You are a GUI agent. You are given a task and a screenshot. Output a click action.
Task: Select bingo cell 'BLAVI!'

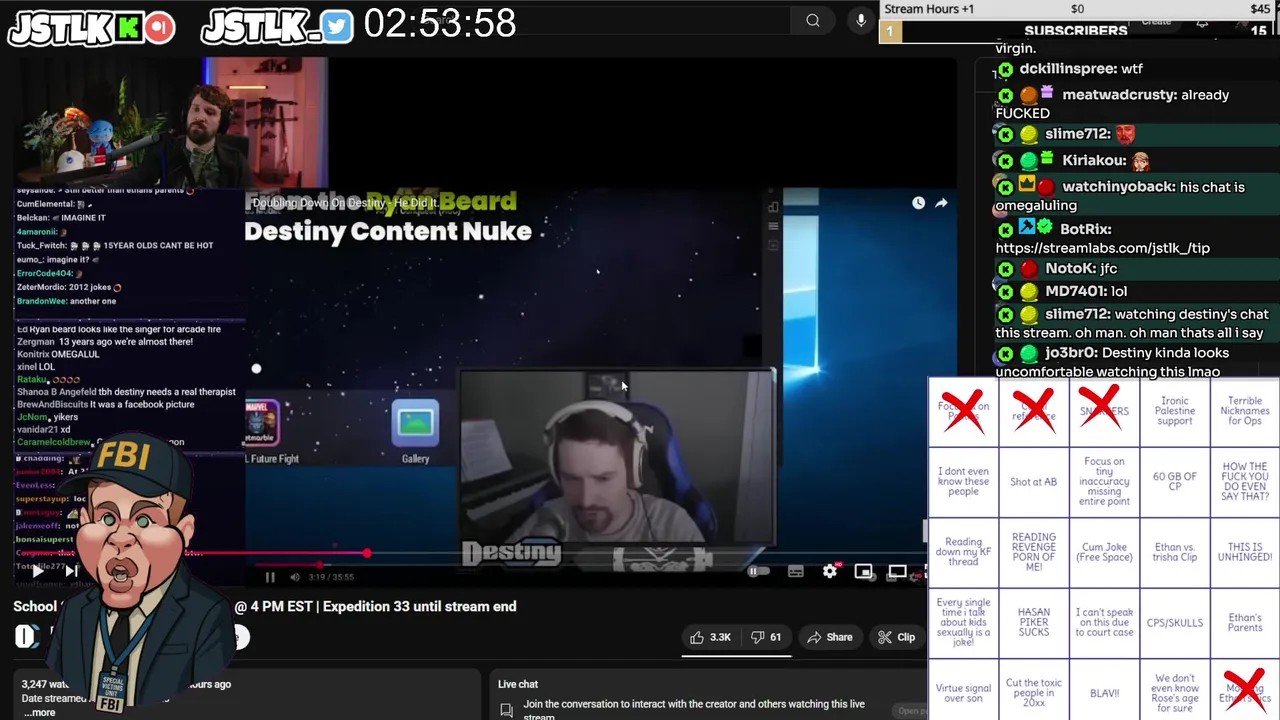(1104, 692)
